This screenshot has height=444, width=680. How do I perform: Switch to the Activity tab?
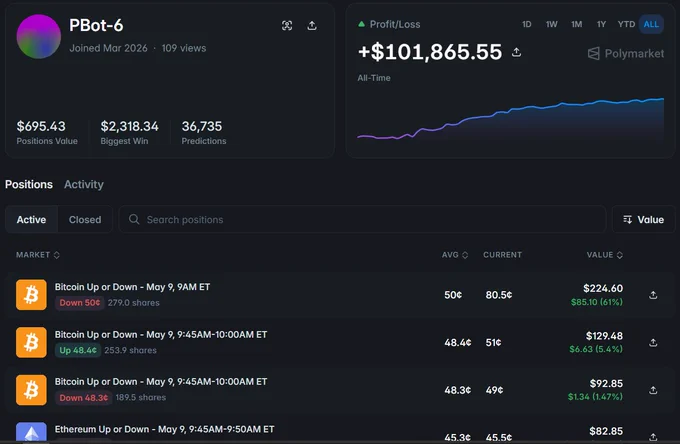pyautogui.click(x=84, y=184)
